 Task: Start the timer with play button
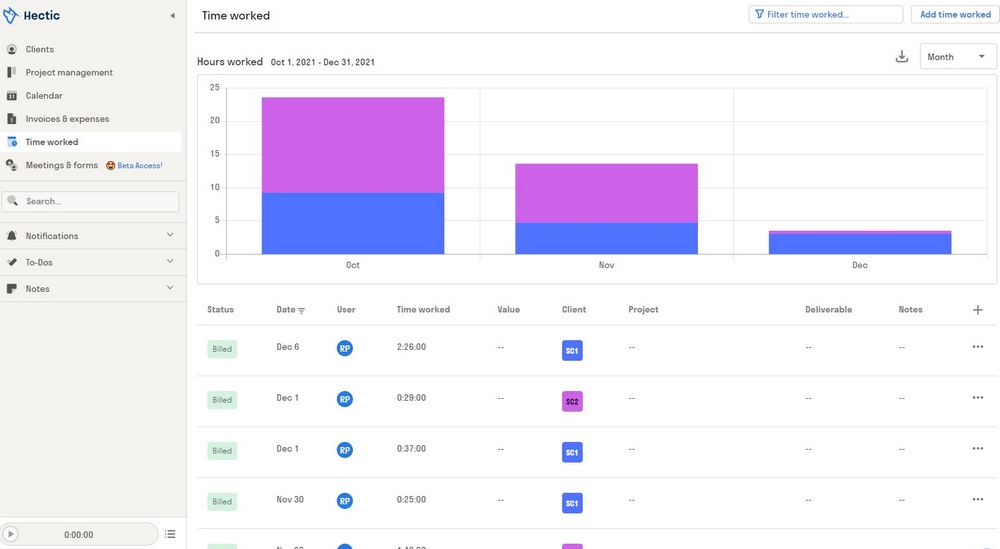(x=10, y=534)
